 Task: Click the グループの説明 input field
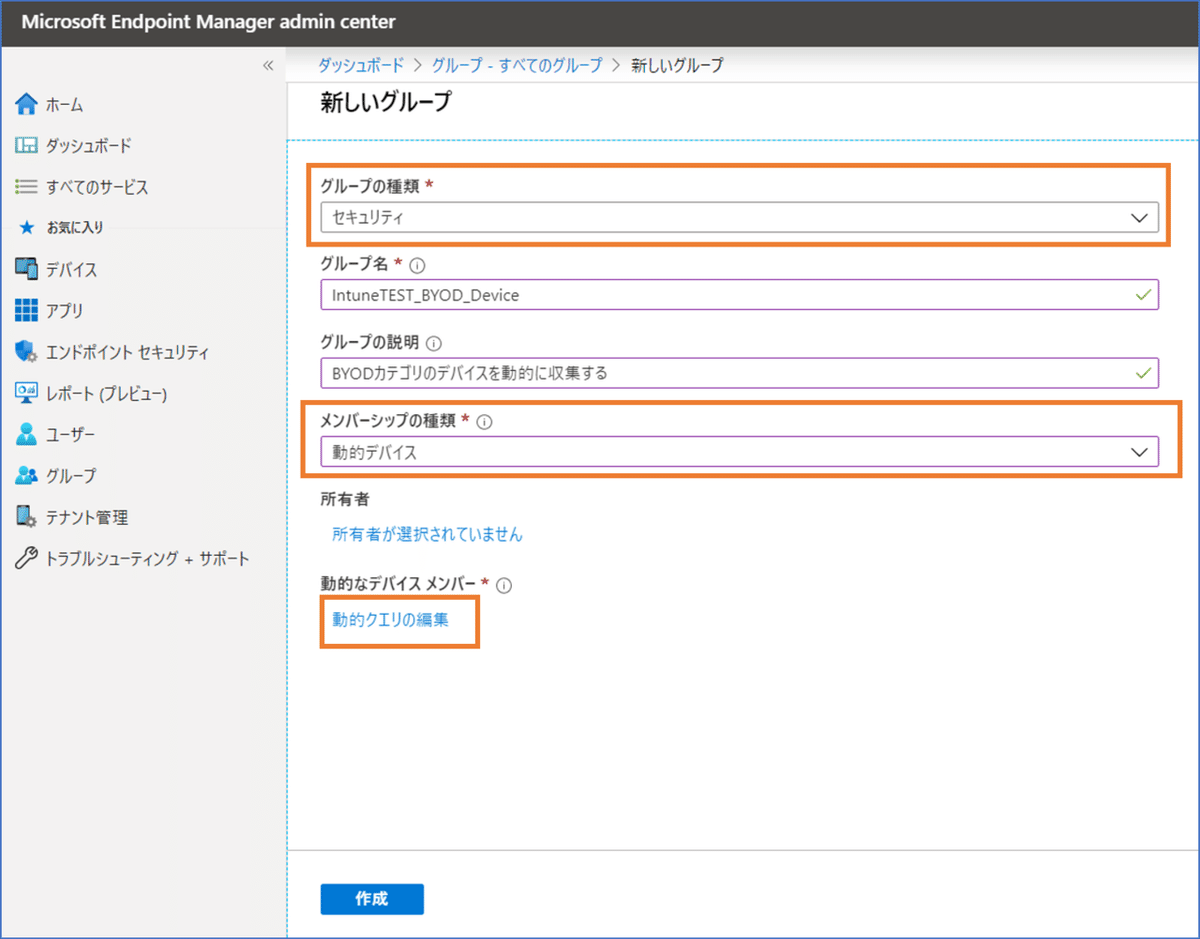pyautogui.click(x=739, y=373)
